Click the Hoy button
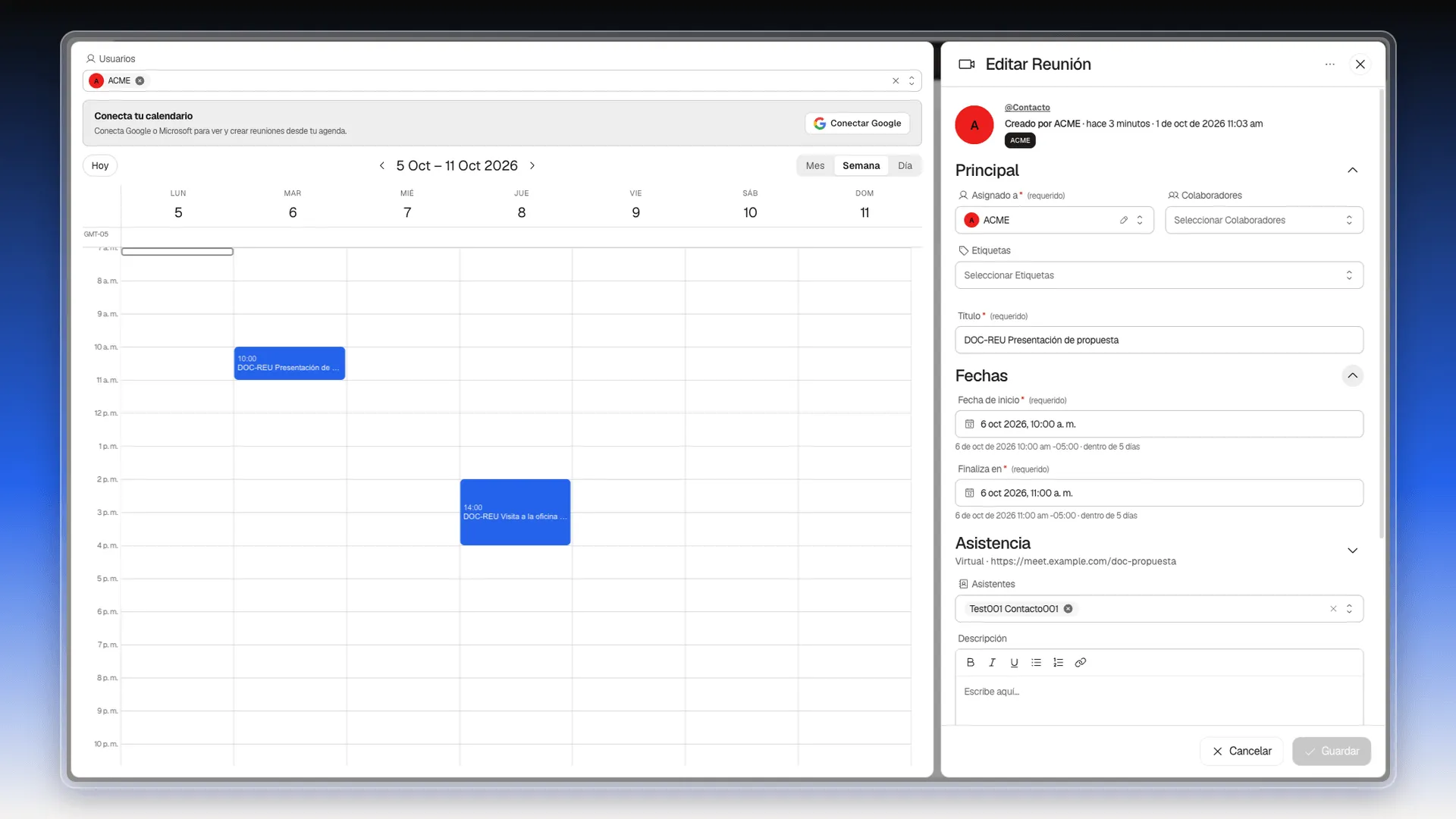The width and height of the screenshot is (1456, 819). click(x=100, y=165)
